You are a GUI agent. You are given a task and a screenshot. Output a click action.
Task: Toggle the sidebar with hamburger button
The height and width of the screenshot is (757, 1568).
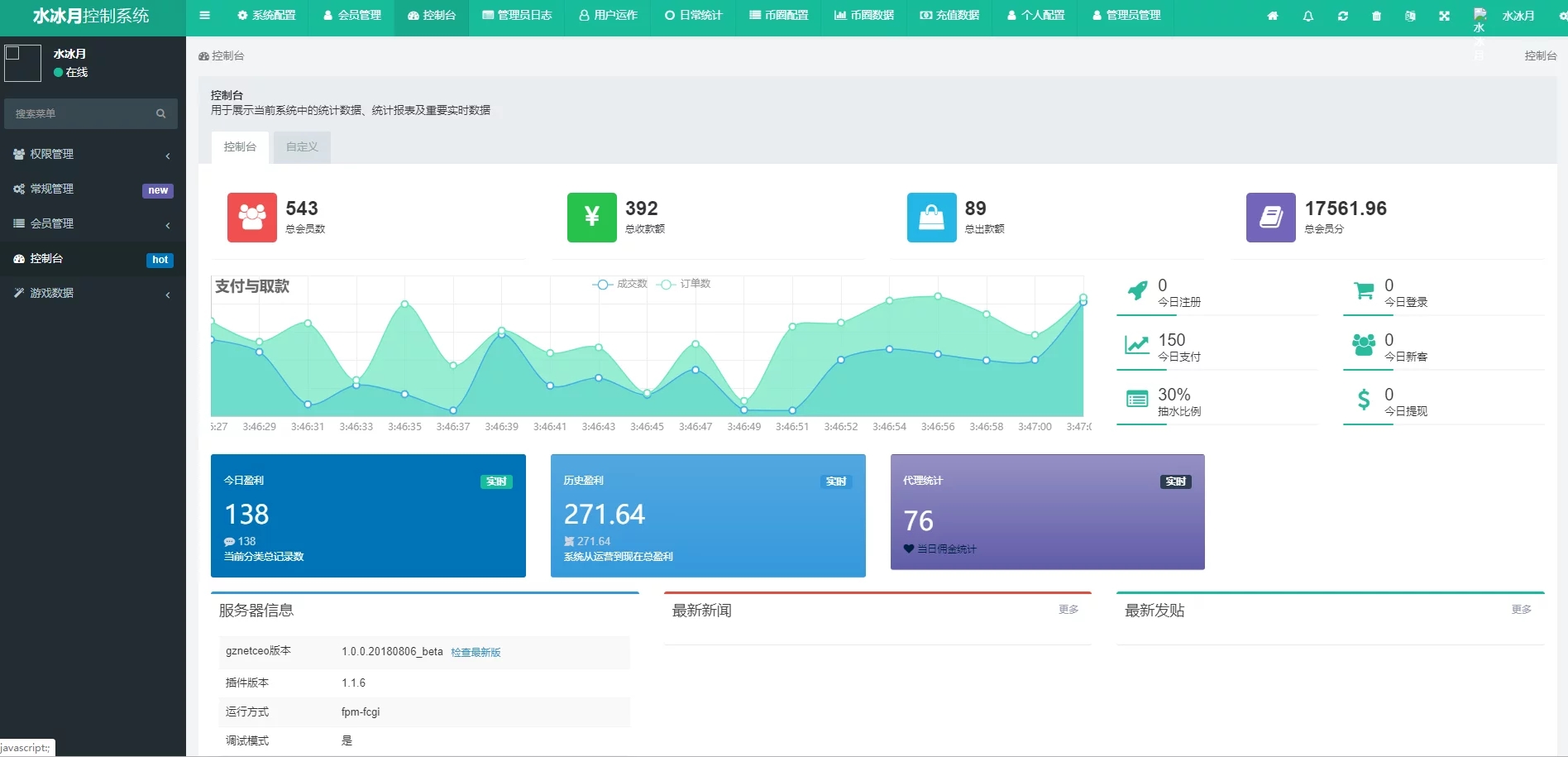coord(205,16)
